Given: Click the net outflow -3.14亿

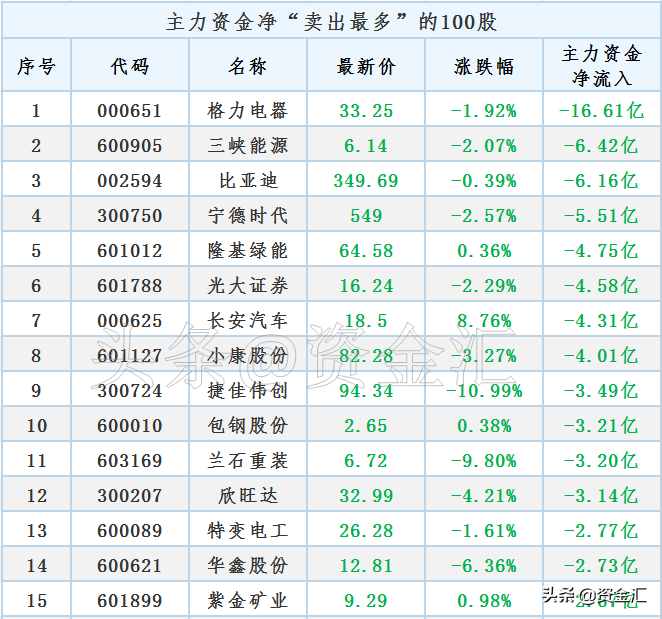Looking at the screenshot, I should (x=601, y=497).
